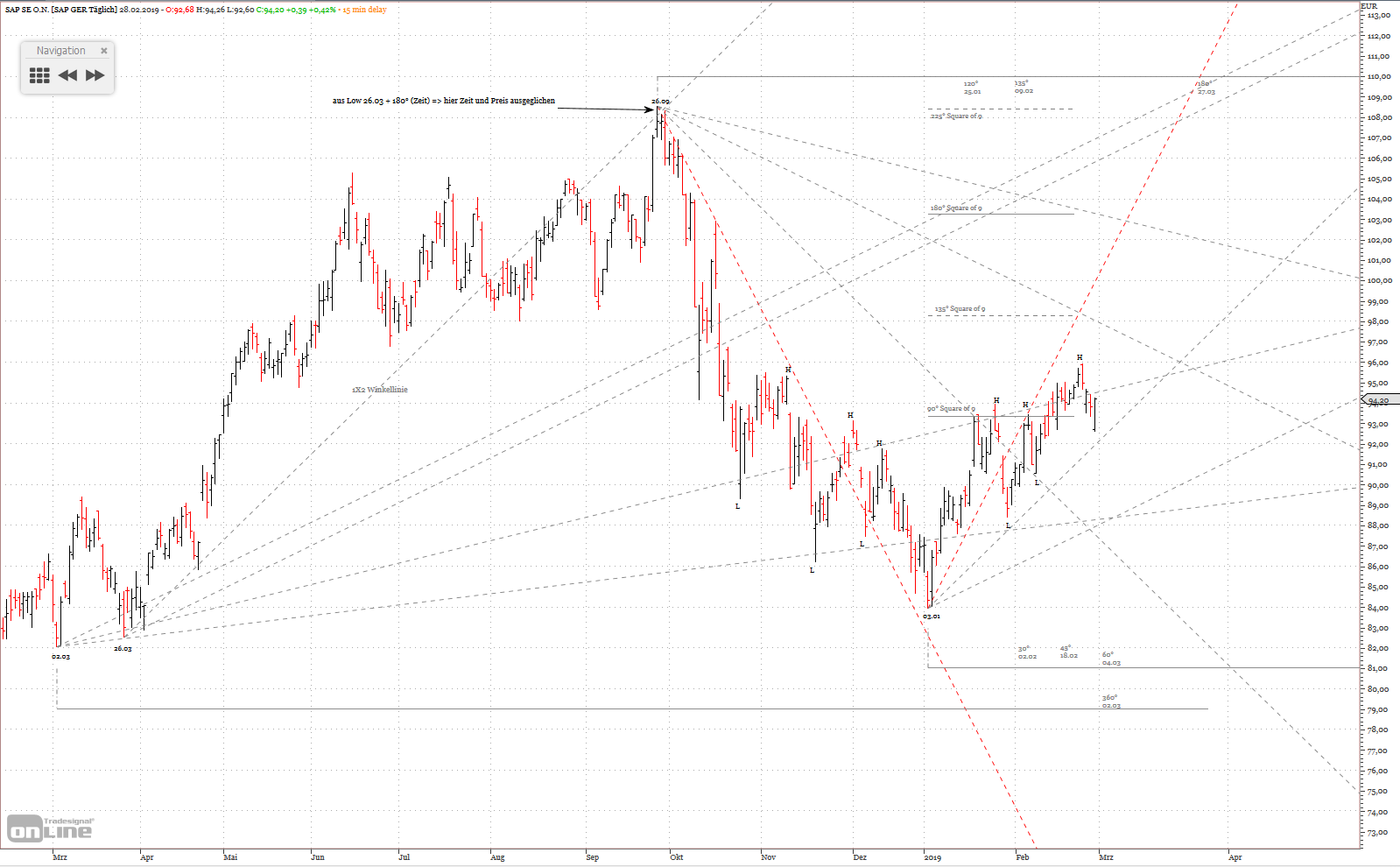Select the 'SAP SE O.N. [SAP GER Täglich]' chart title

[60, 10]
